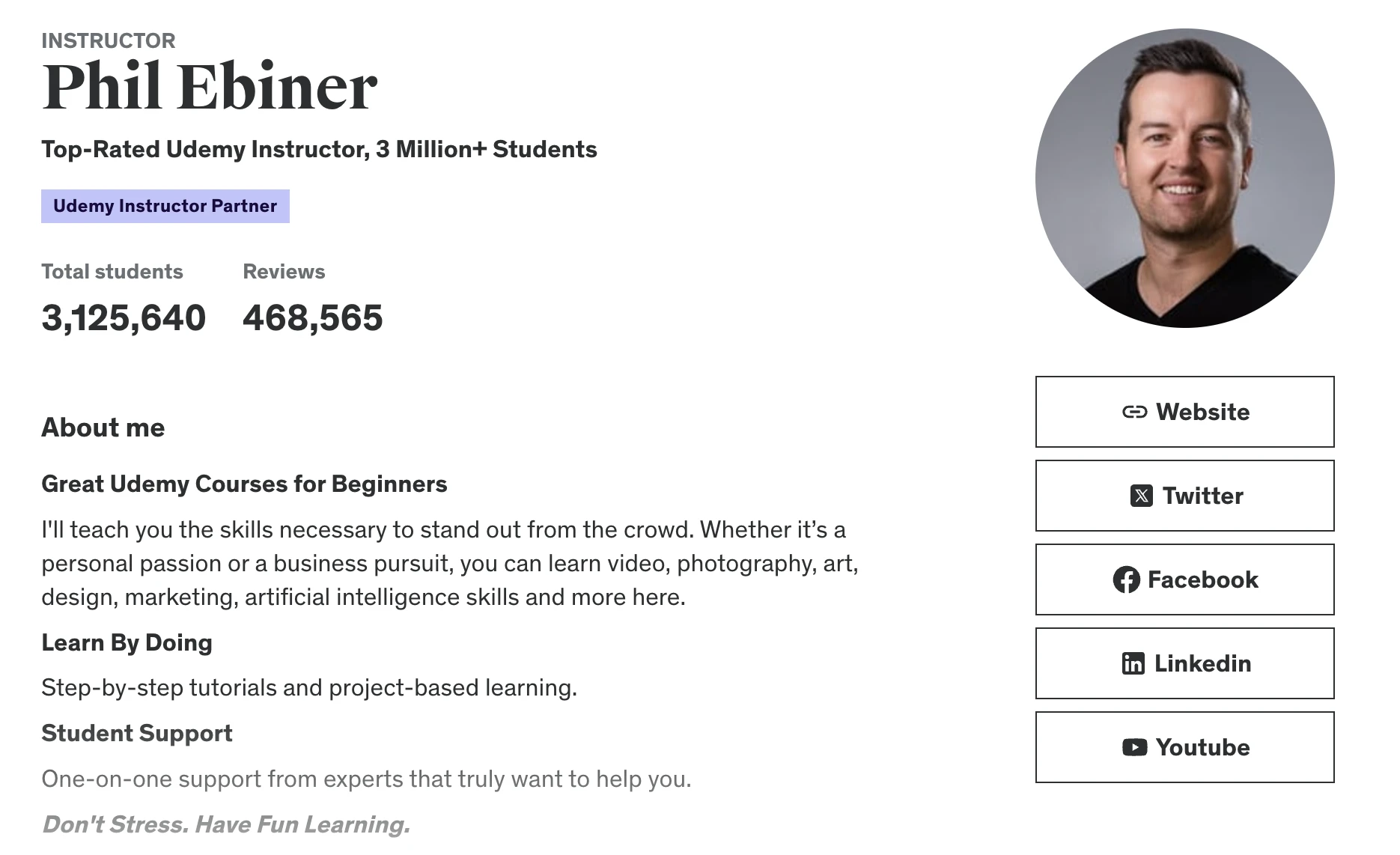Screen dimensions: 1400x855
Task: Click the reviews count 468,565
Action: [312, 317]
